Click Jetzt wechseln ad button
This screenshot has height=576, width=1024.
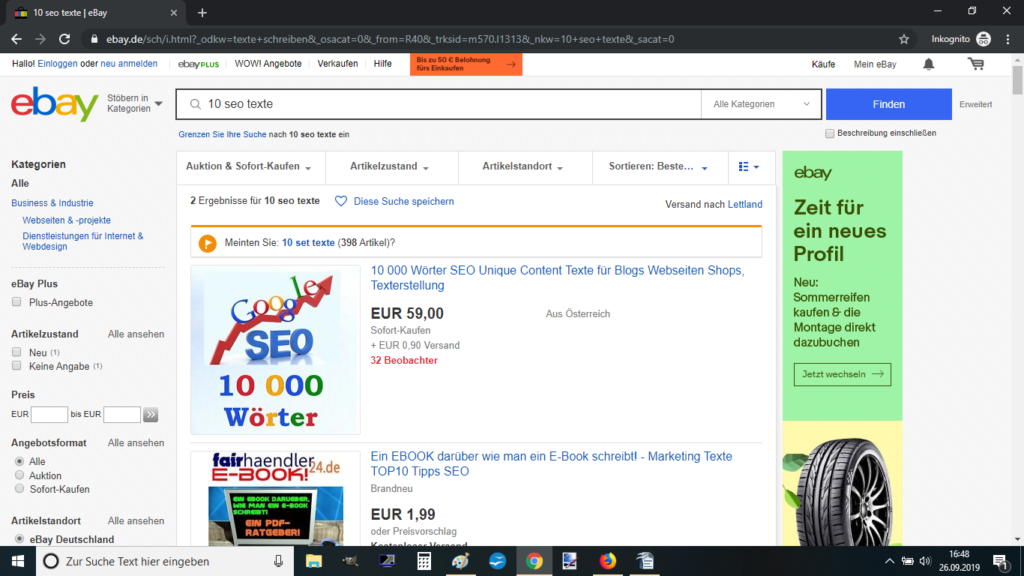click(842, 374)
